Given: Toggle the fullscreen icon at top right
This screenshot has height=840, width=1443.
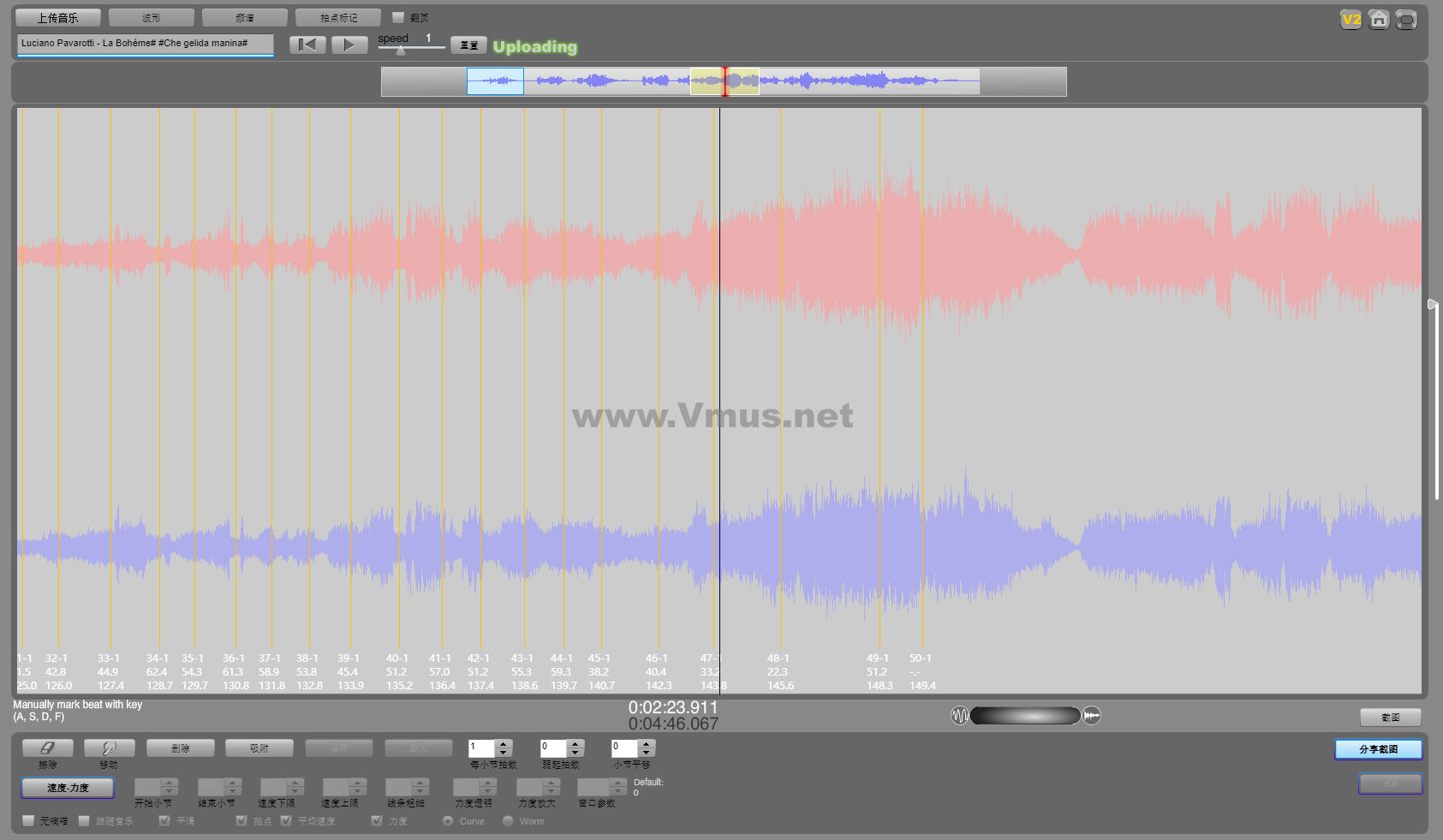Looking at the screenshot, I should [1405, 20].
